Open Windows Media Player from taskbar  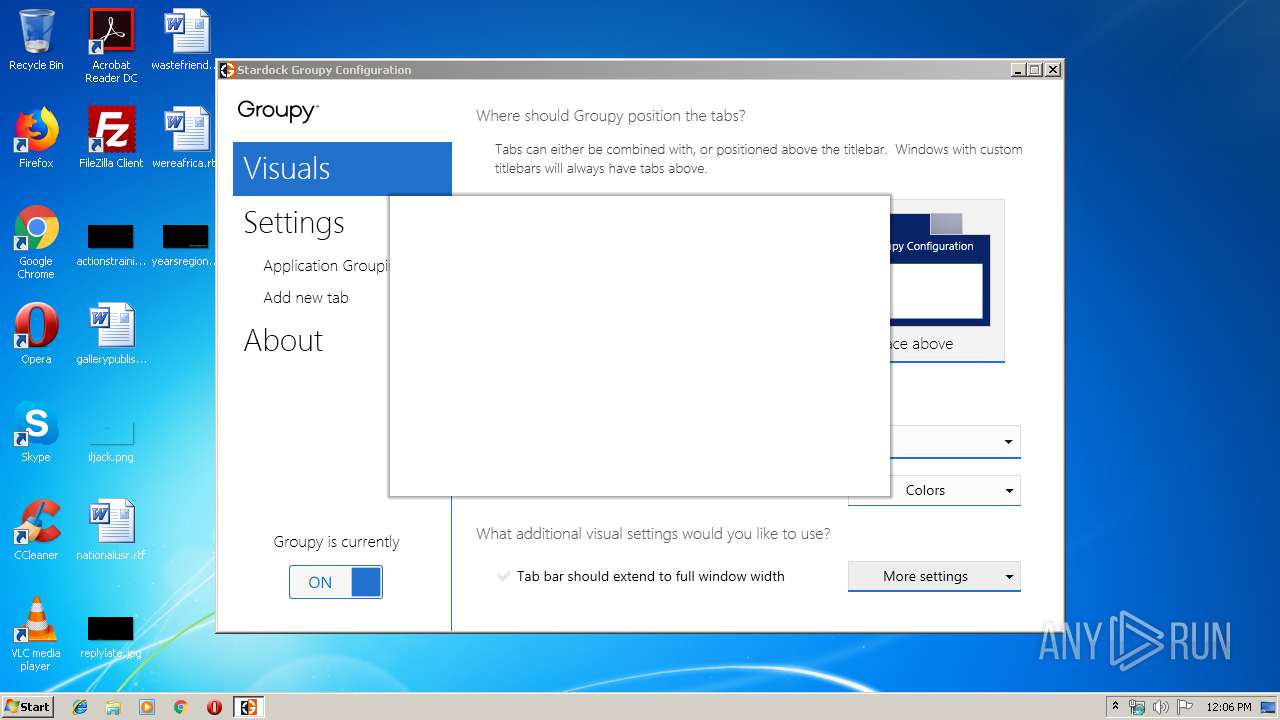[147, 707]
